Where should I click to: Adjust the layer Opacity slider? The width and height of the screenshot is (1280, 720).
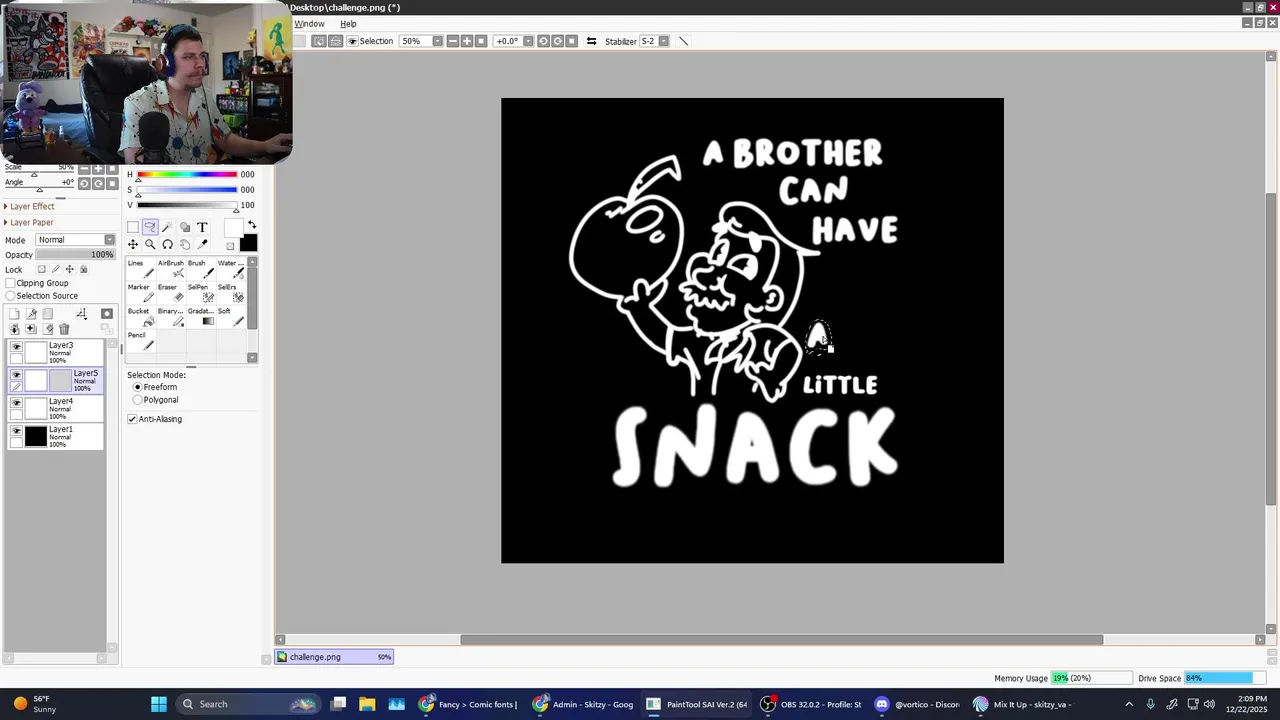point(75,255)
